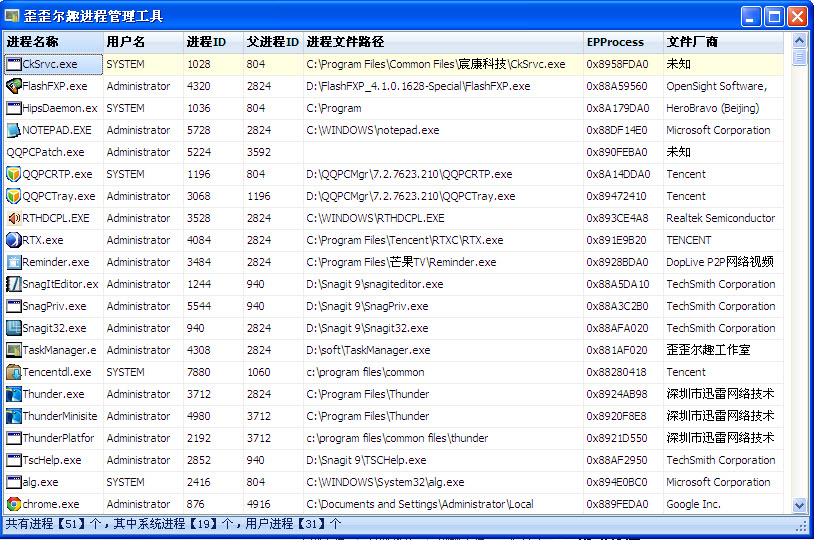Click path C:\WINDOWS\System32\alg.exe

pyautogui.click(x=385, y=482)
